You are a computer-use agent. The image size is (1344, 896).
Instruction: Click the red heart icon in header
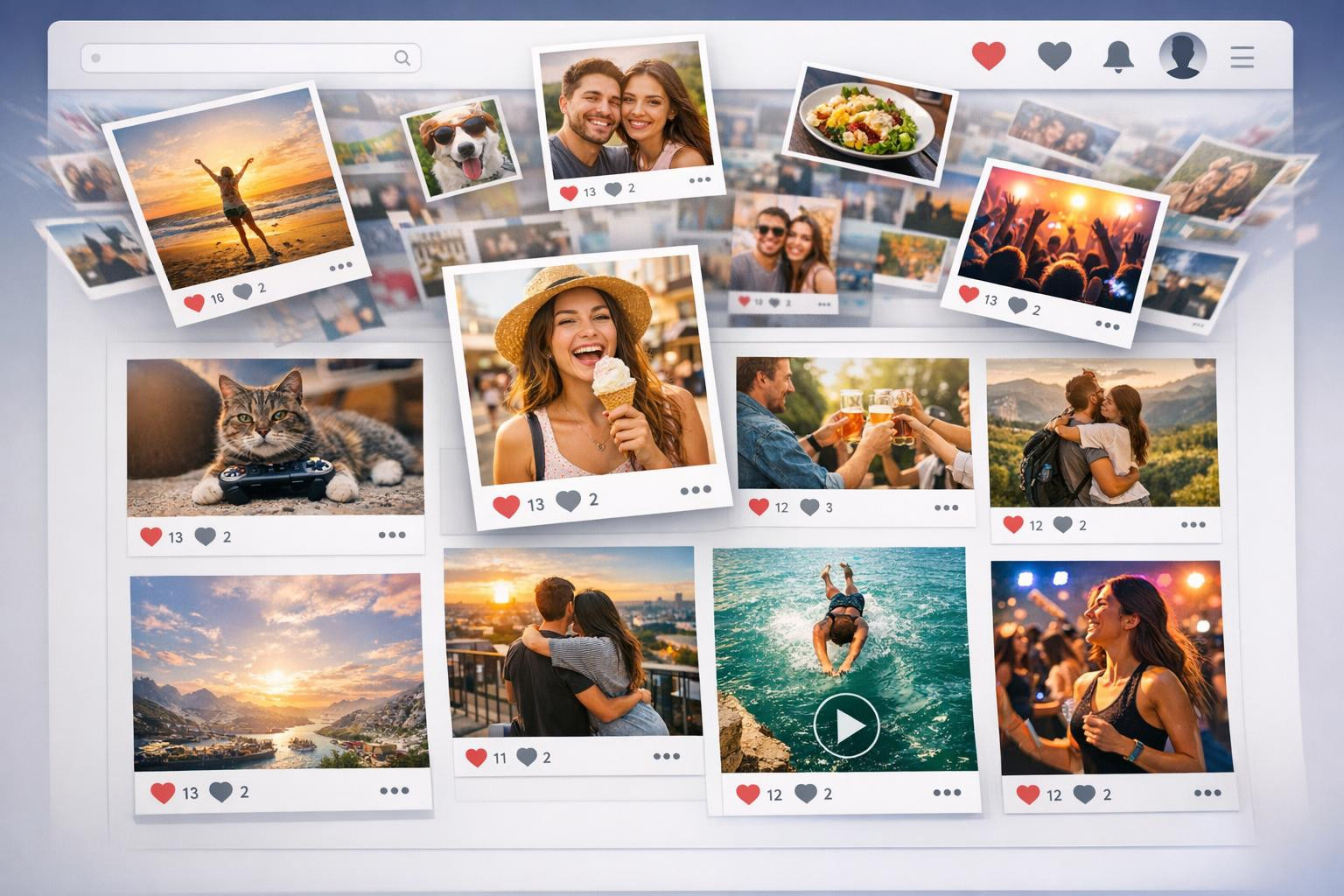(x=989, y=56)
